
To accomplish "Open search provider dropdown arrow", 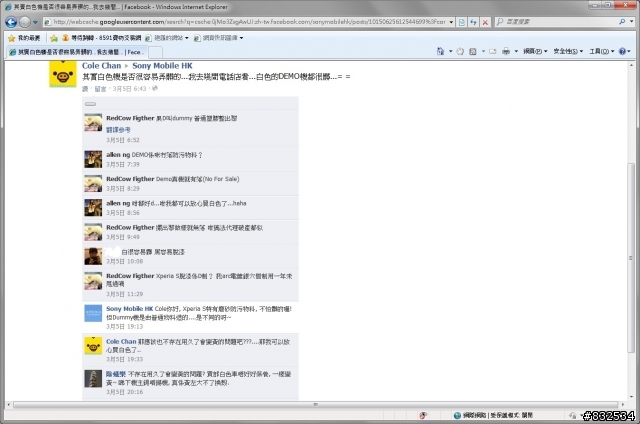I will click(631, 22).
